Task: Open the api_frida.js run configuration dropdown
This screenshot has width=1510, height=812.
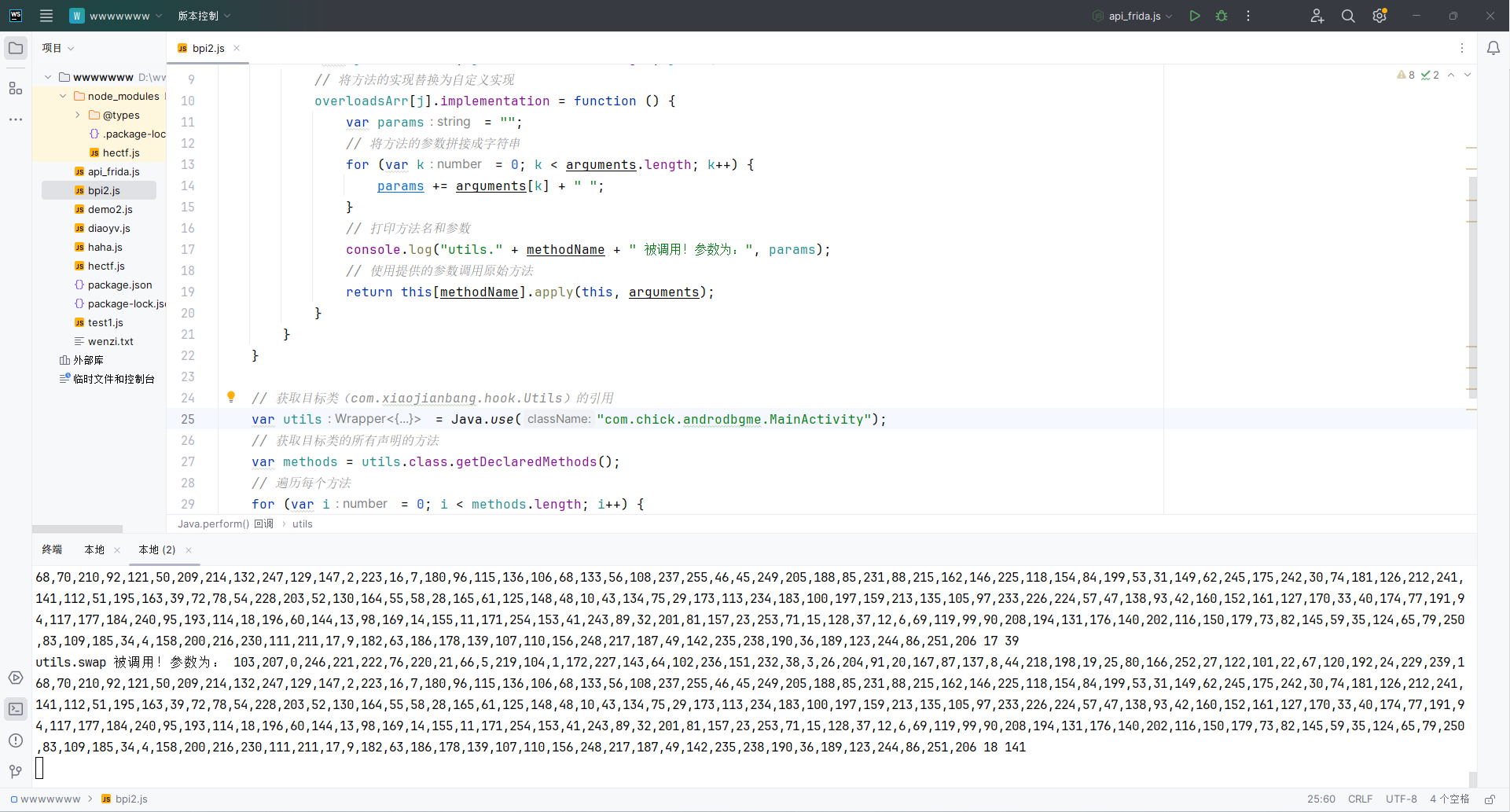Action: 1133,16
